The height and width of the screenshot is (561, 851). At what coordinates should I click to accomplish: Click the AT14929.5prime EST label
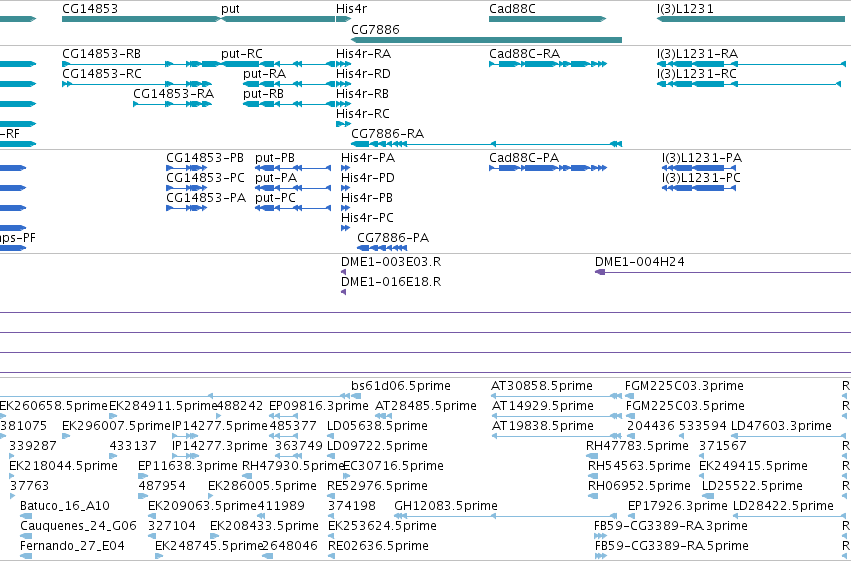[x=543, y=406]
